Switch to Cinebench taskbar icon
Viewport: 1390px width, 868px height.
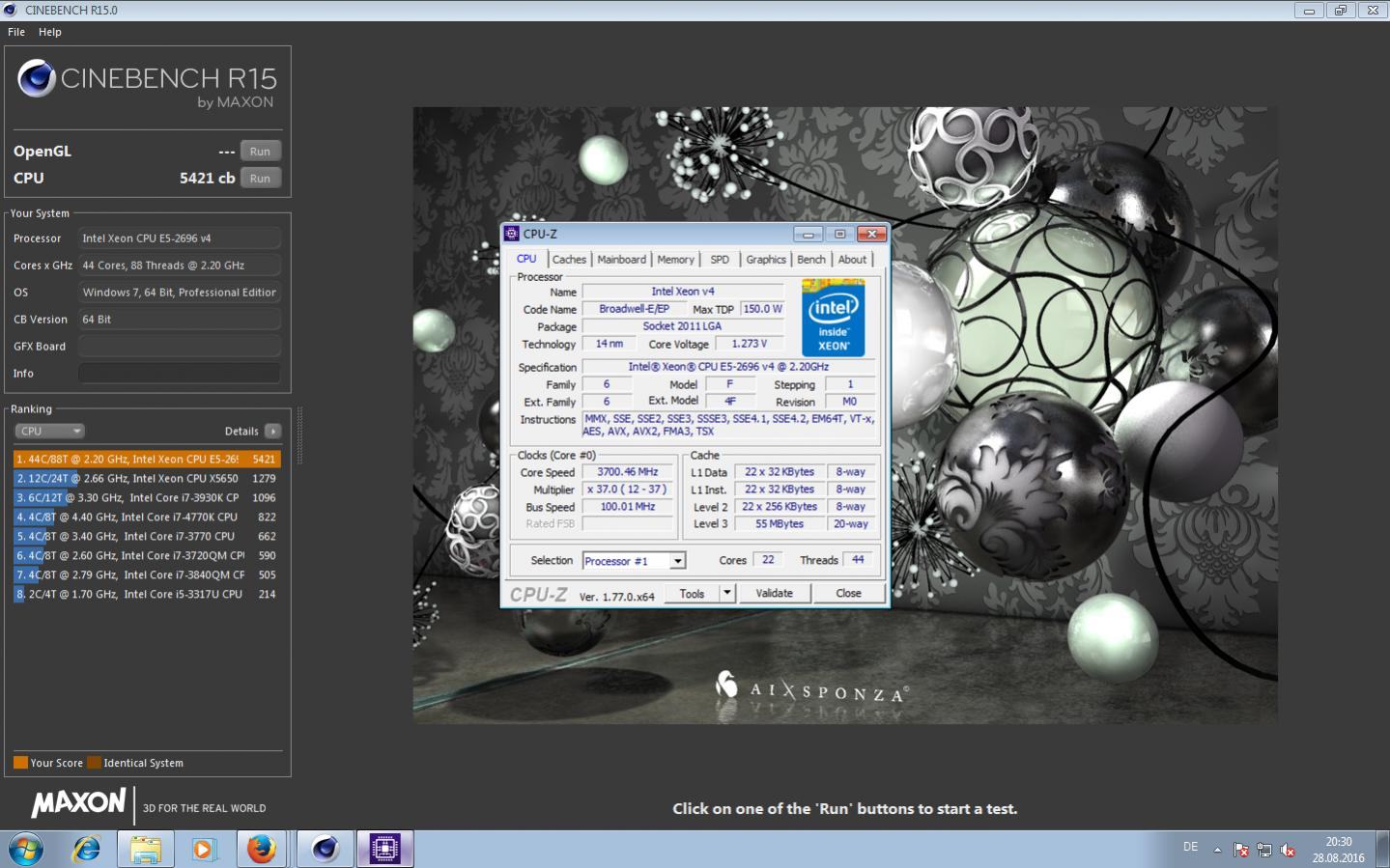point(326,849)
